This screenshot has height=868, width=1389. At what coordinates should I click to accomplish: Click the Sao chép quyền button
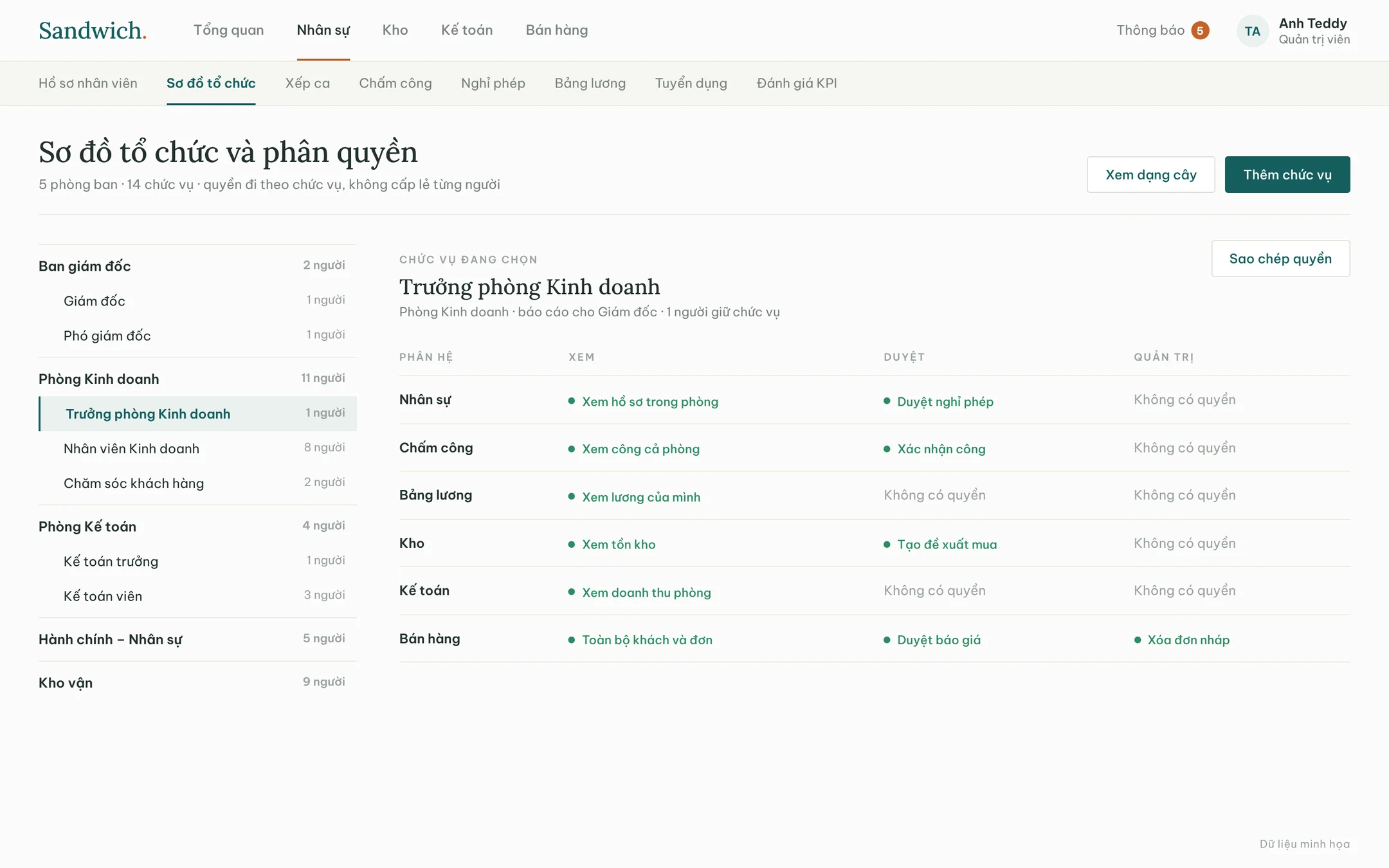point(1280,258)
